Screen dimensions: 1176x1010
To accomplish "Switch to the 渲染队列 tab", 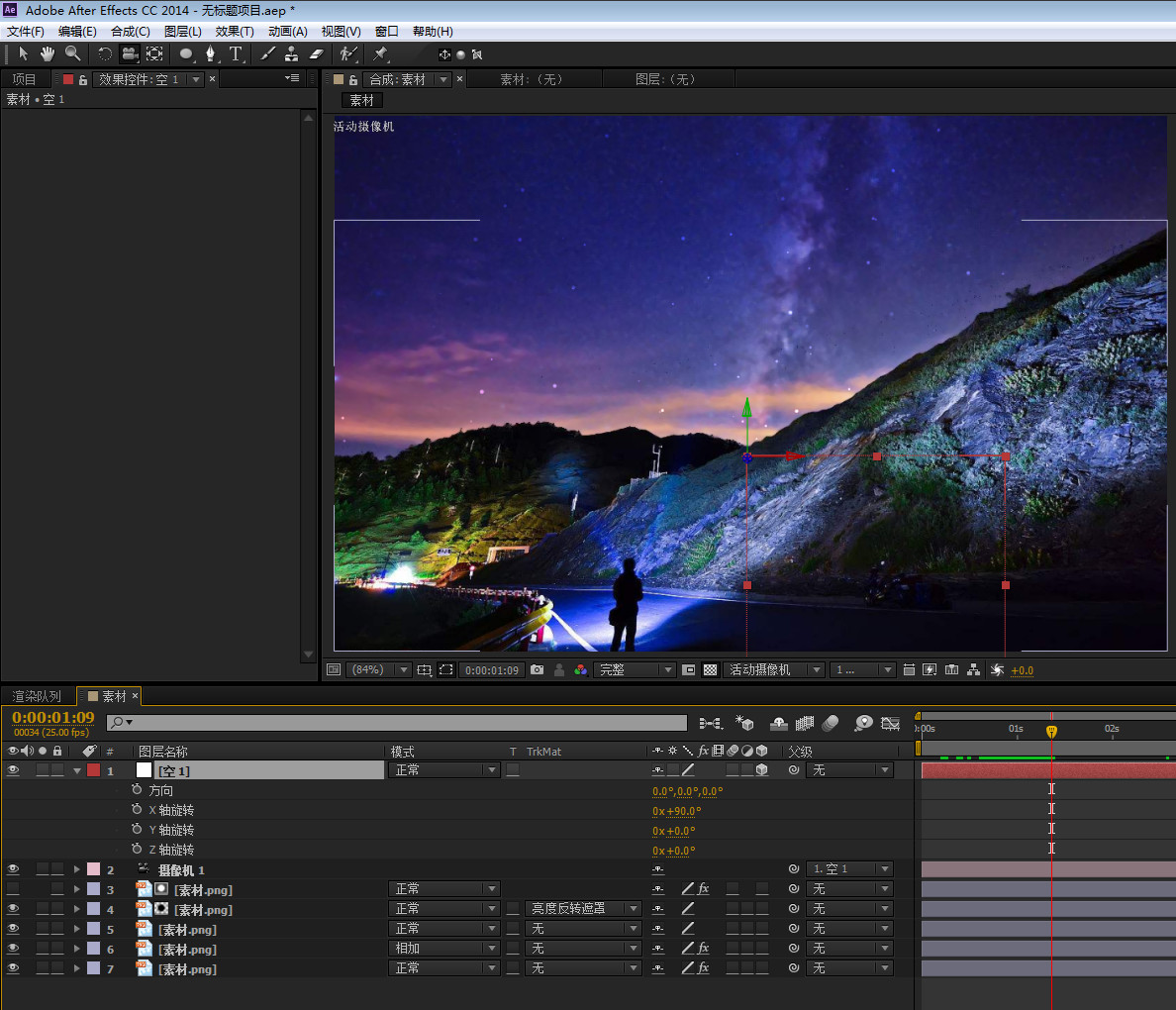I will (37, 696).
